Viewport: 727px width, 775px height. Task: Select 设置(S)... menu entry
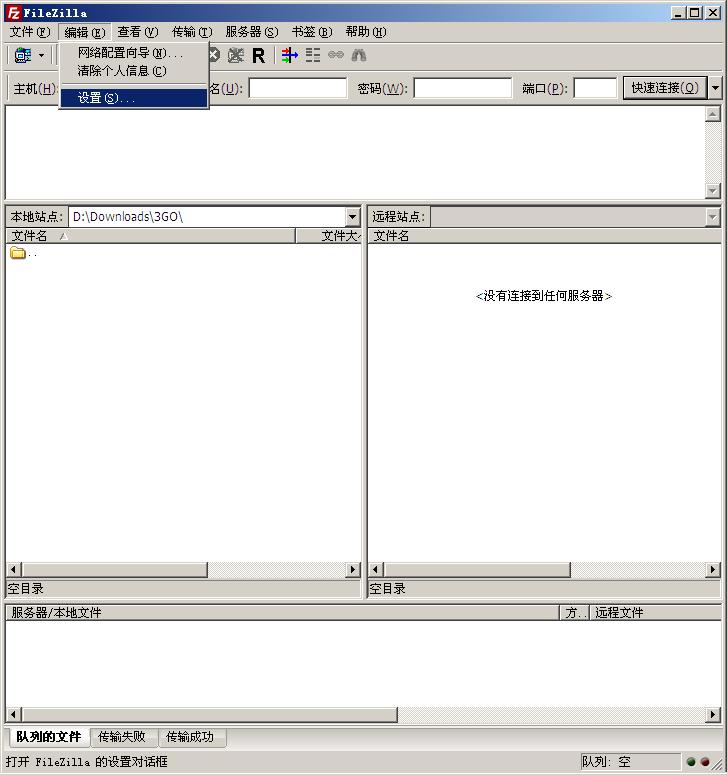(133, 98)
